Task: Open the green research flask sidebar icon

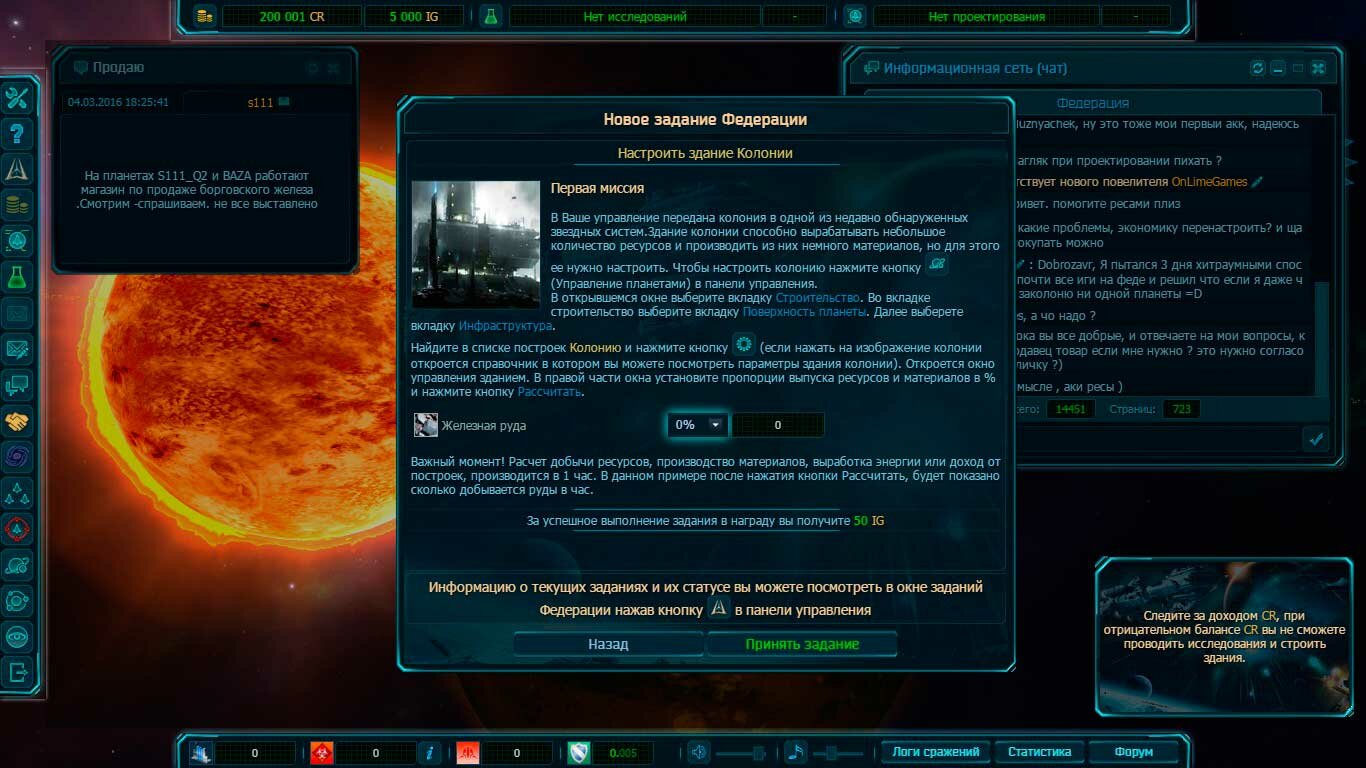Action: (x=19, y=277)
